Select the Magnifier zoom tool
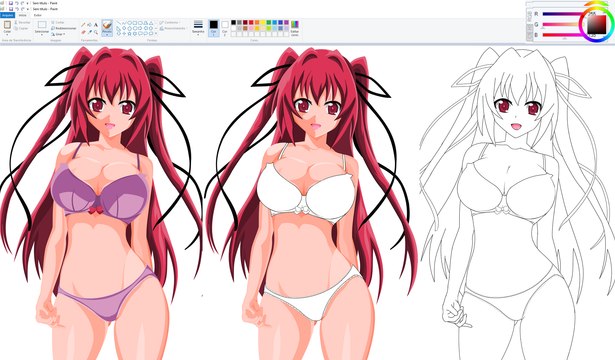This screenshot has height=360, width=615. tap(96, 32)
